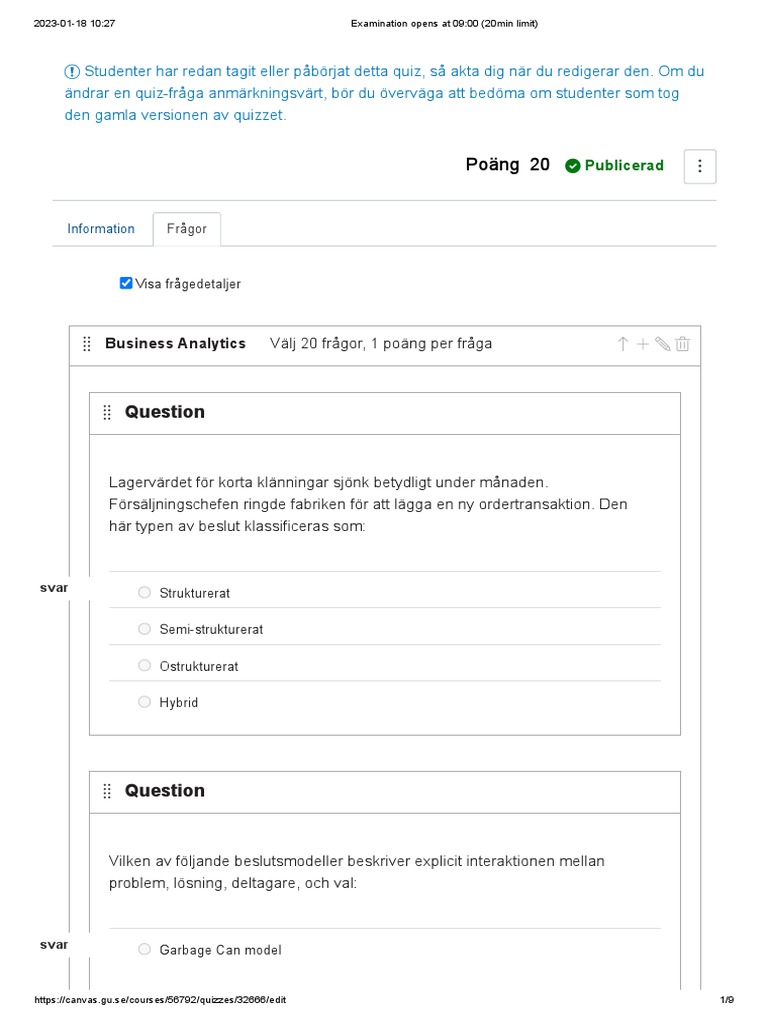
Task: Choose the Hybrid radio button
Action: tap(145, 702)
